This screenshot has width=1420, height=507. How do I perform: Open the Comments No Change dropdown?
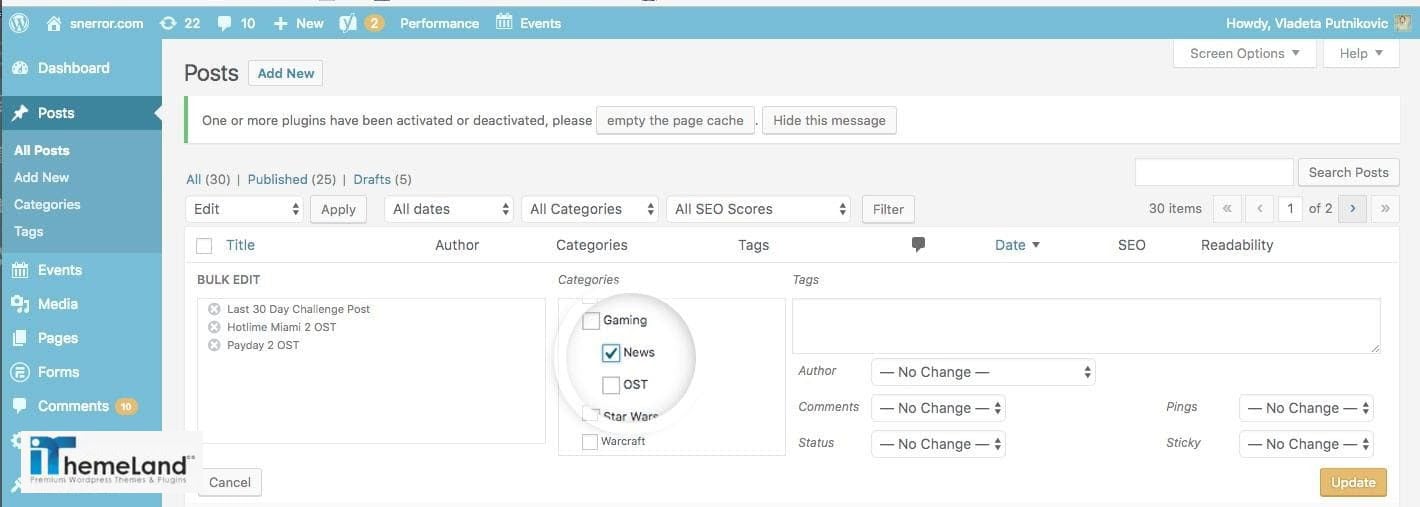tap(938, 408)
